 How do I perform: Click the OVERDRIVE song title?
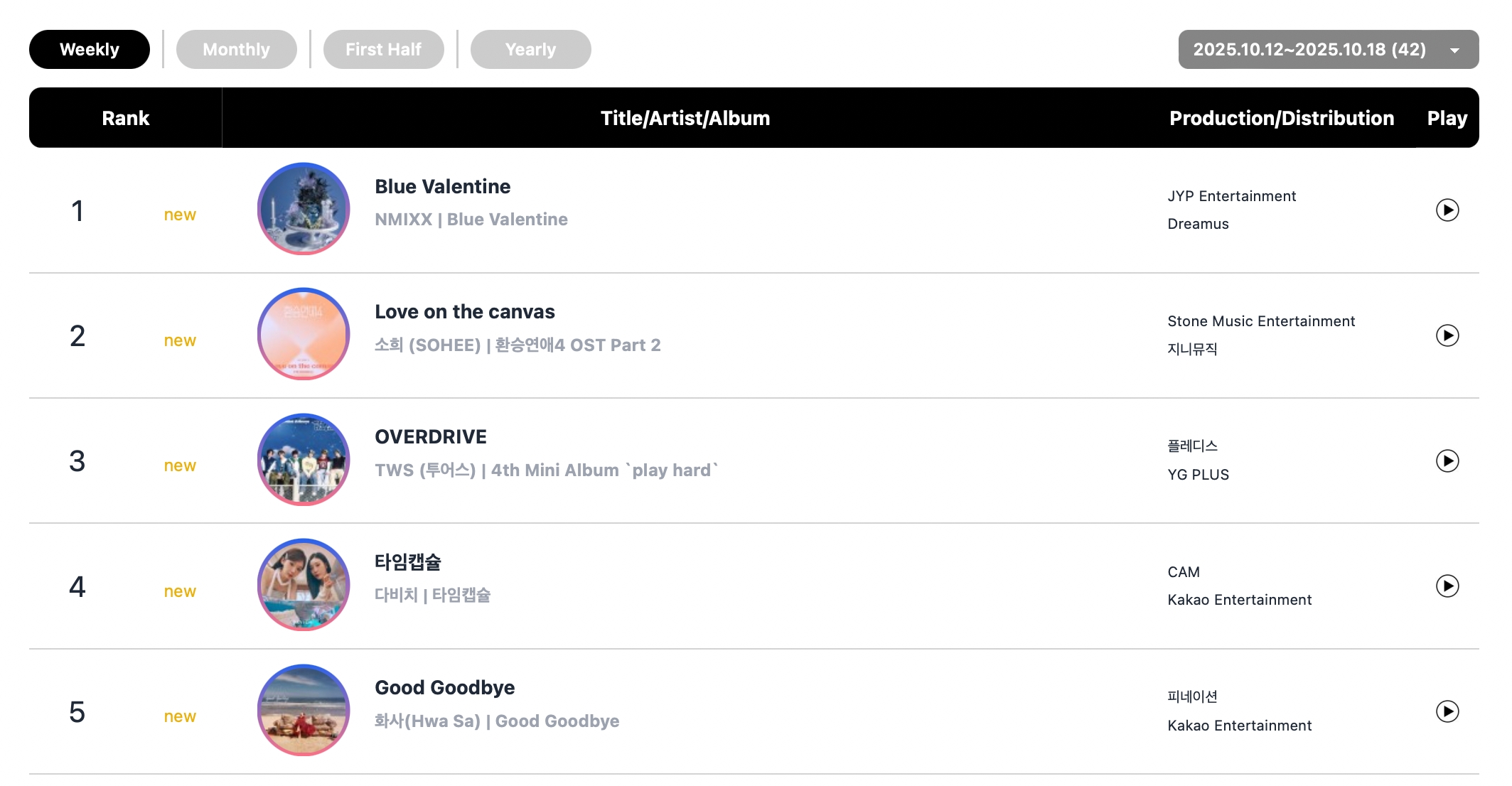tap(430, 437)
